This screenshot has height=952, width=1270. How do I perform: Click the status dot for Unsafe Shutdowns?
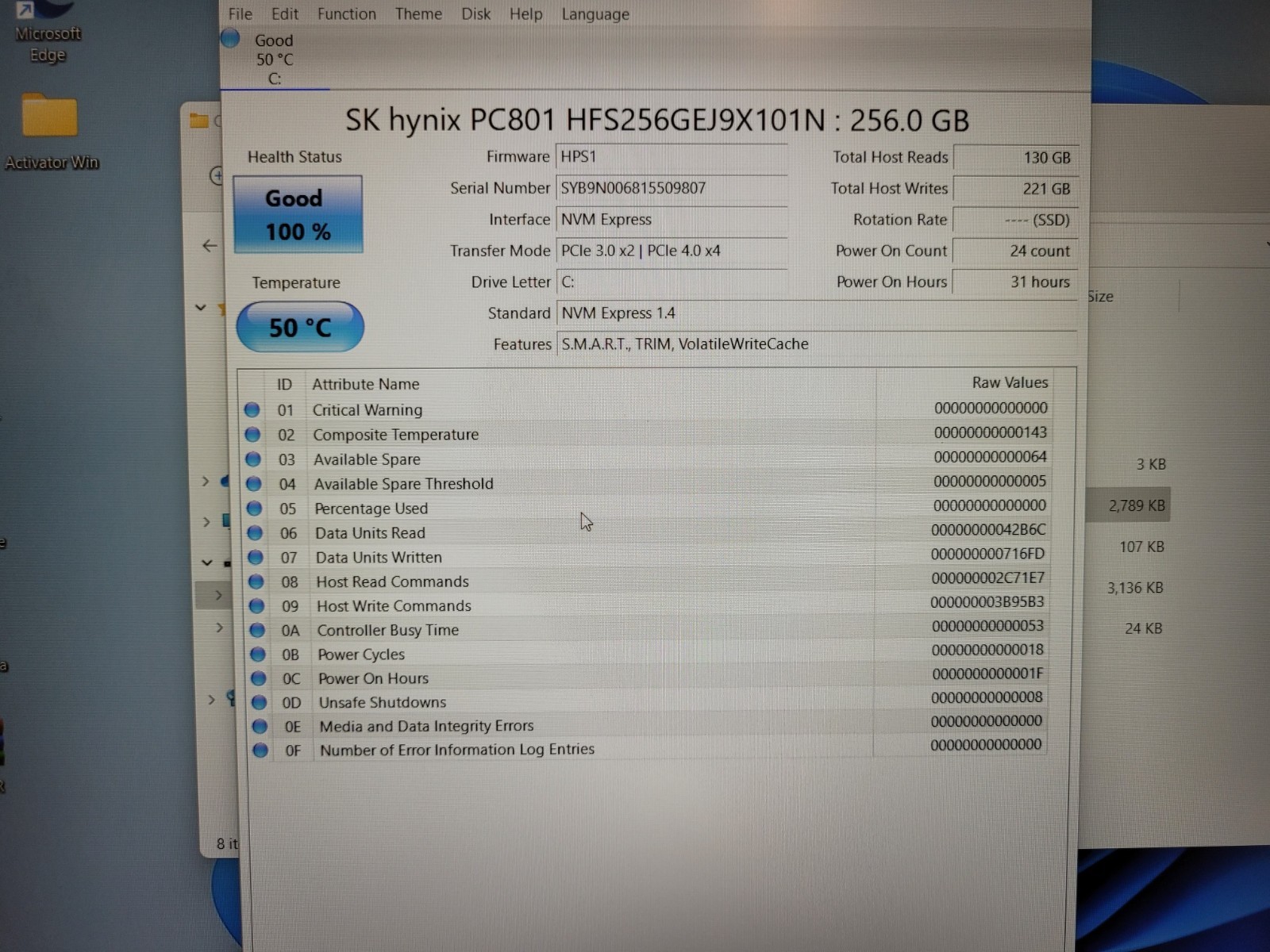(259, 702)
